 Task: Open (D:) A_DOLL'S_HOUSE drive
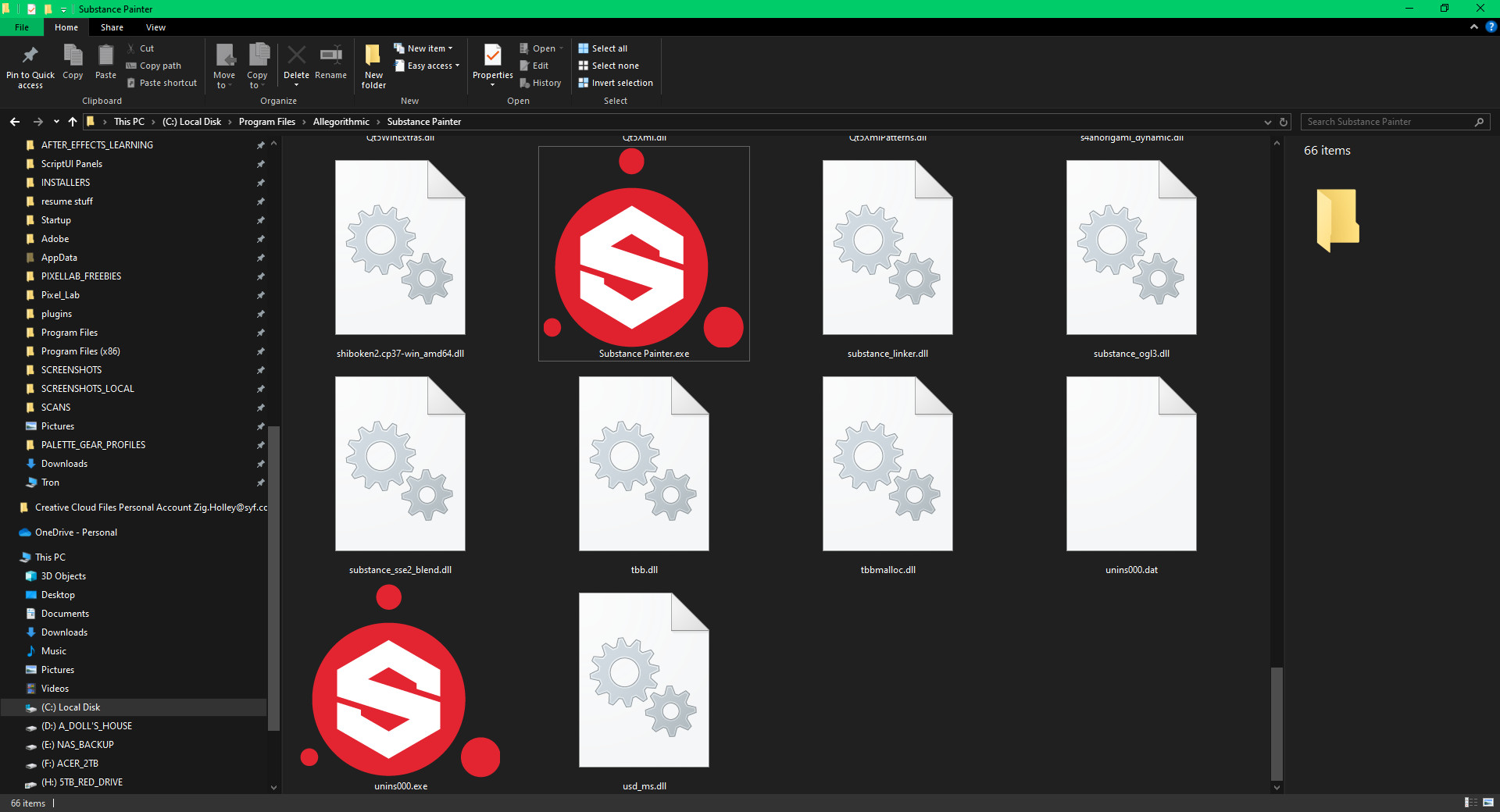[86, 726]
